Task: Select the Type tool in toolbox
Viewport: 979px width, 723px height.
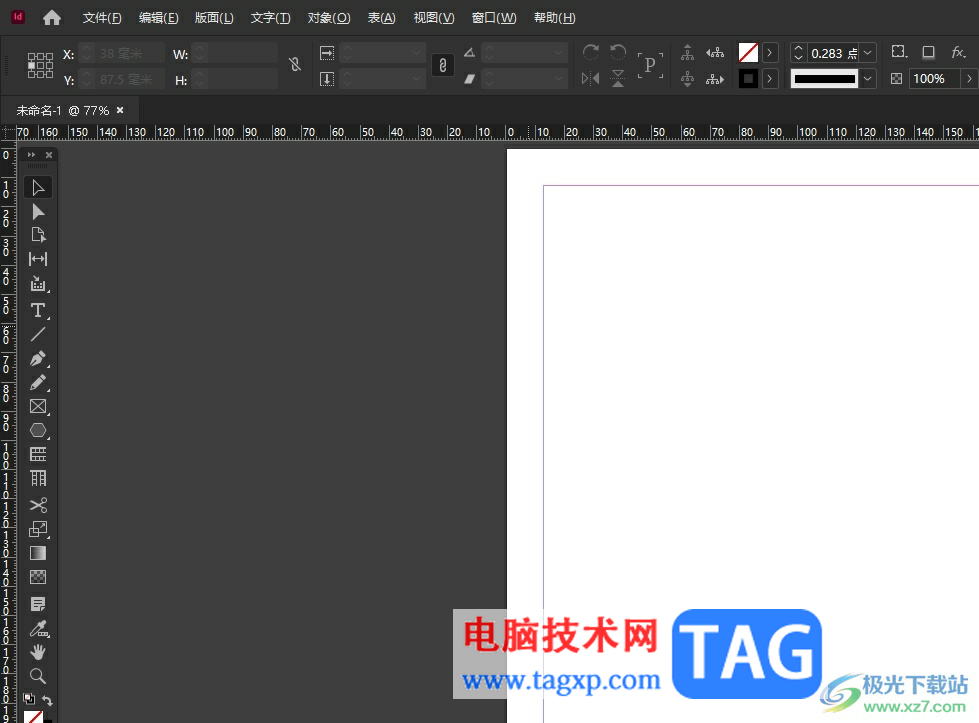Action: [x=38, y=310]
